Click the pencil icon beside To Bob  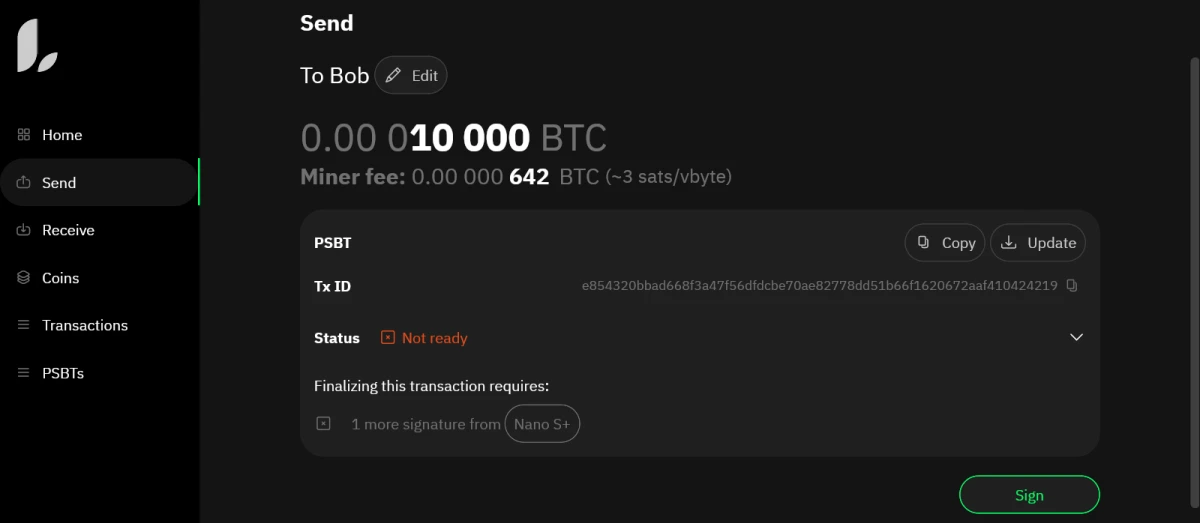393,76
